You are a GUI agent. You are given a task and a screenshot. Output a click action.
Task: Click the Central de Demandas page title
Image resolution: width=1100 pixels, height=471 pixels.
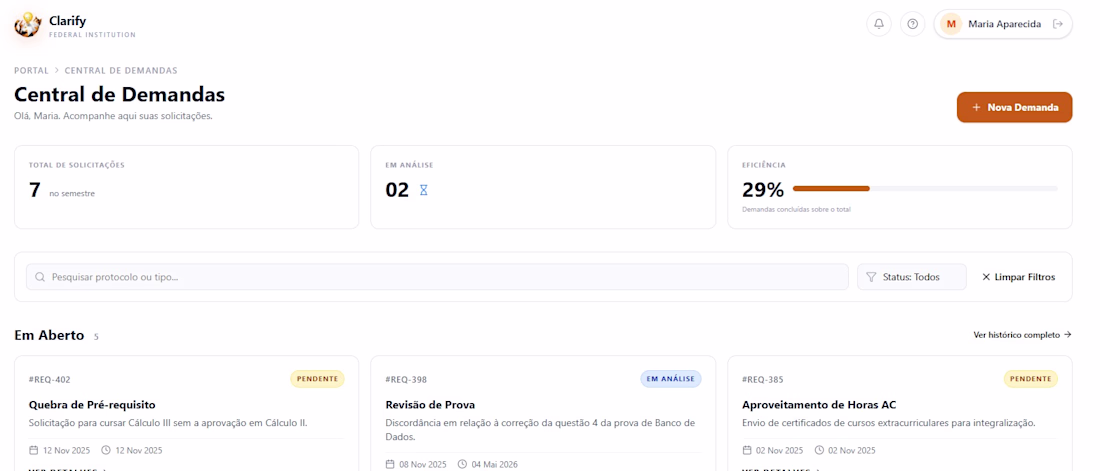coord(119,94)
